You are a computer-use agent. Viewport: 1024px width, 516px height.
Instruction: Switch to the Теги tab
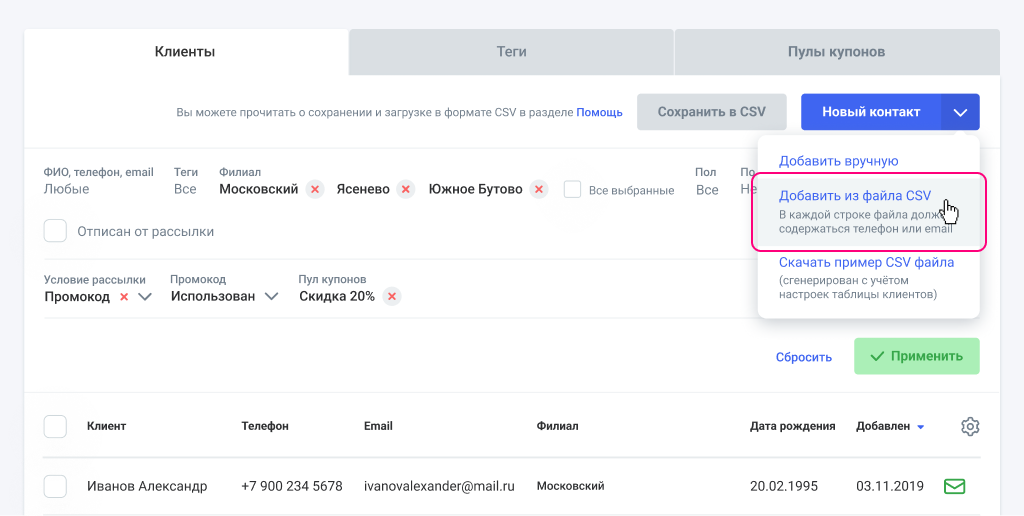click(511, 52)
